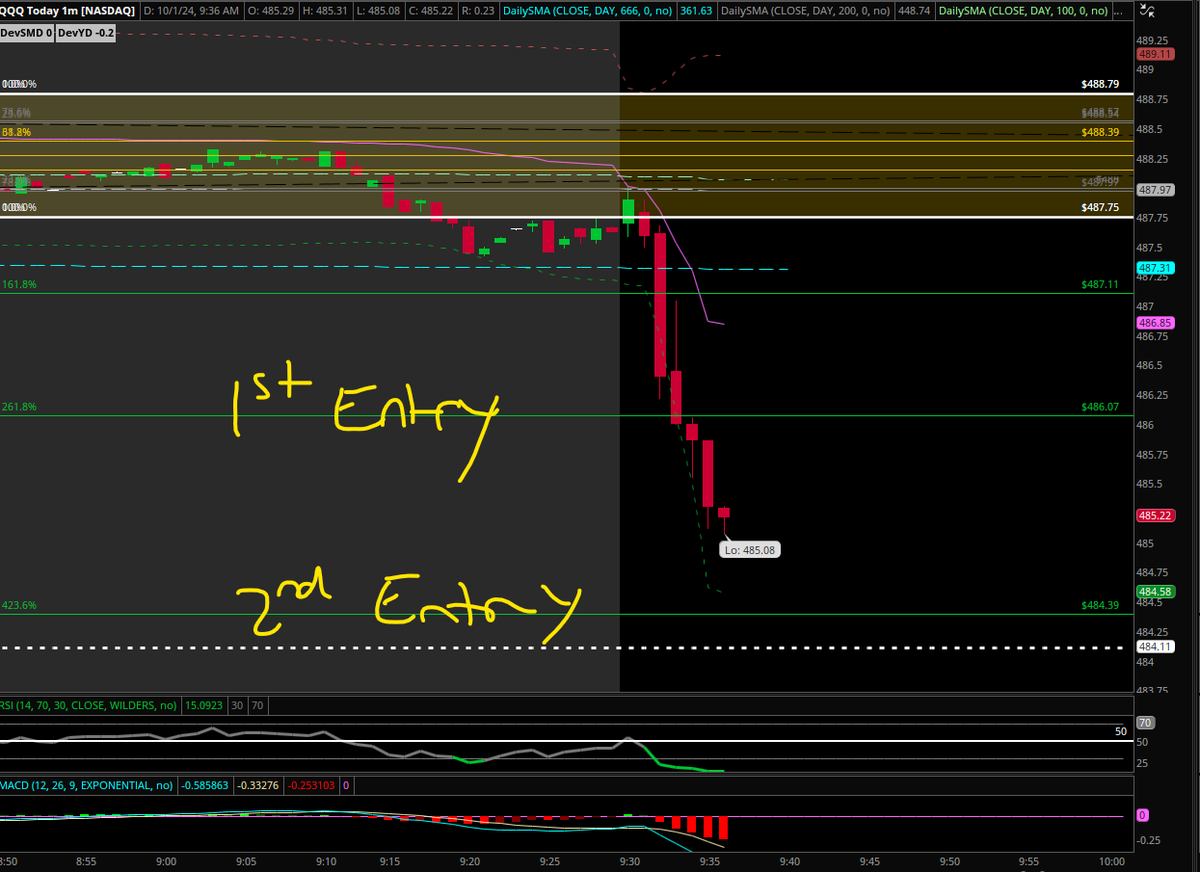Click the green $487.11 extension label
1200x872 pixels.
[1099, 285]
